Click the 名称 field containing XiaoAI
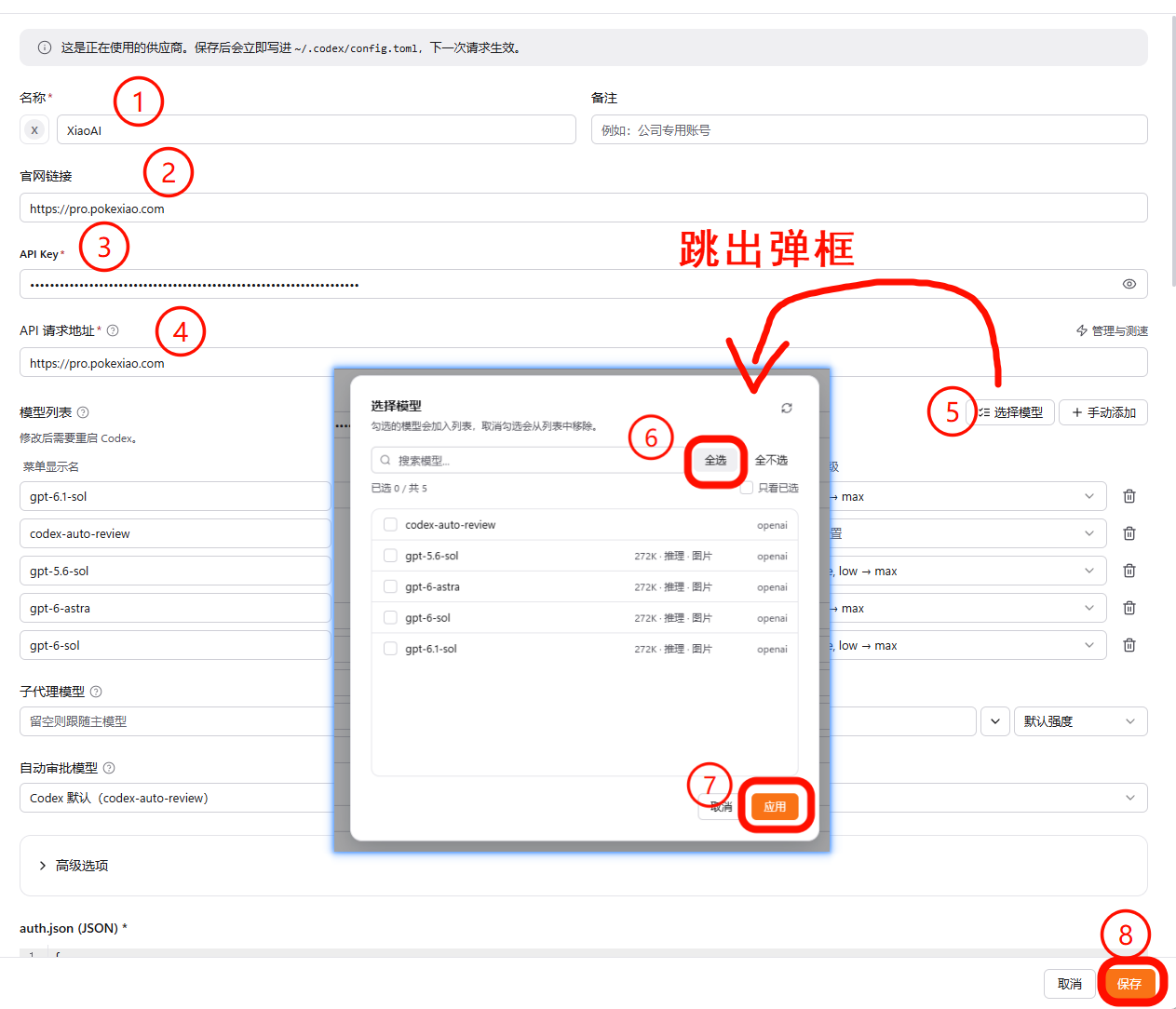Screen dimensions: 1176x1009 317,129
